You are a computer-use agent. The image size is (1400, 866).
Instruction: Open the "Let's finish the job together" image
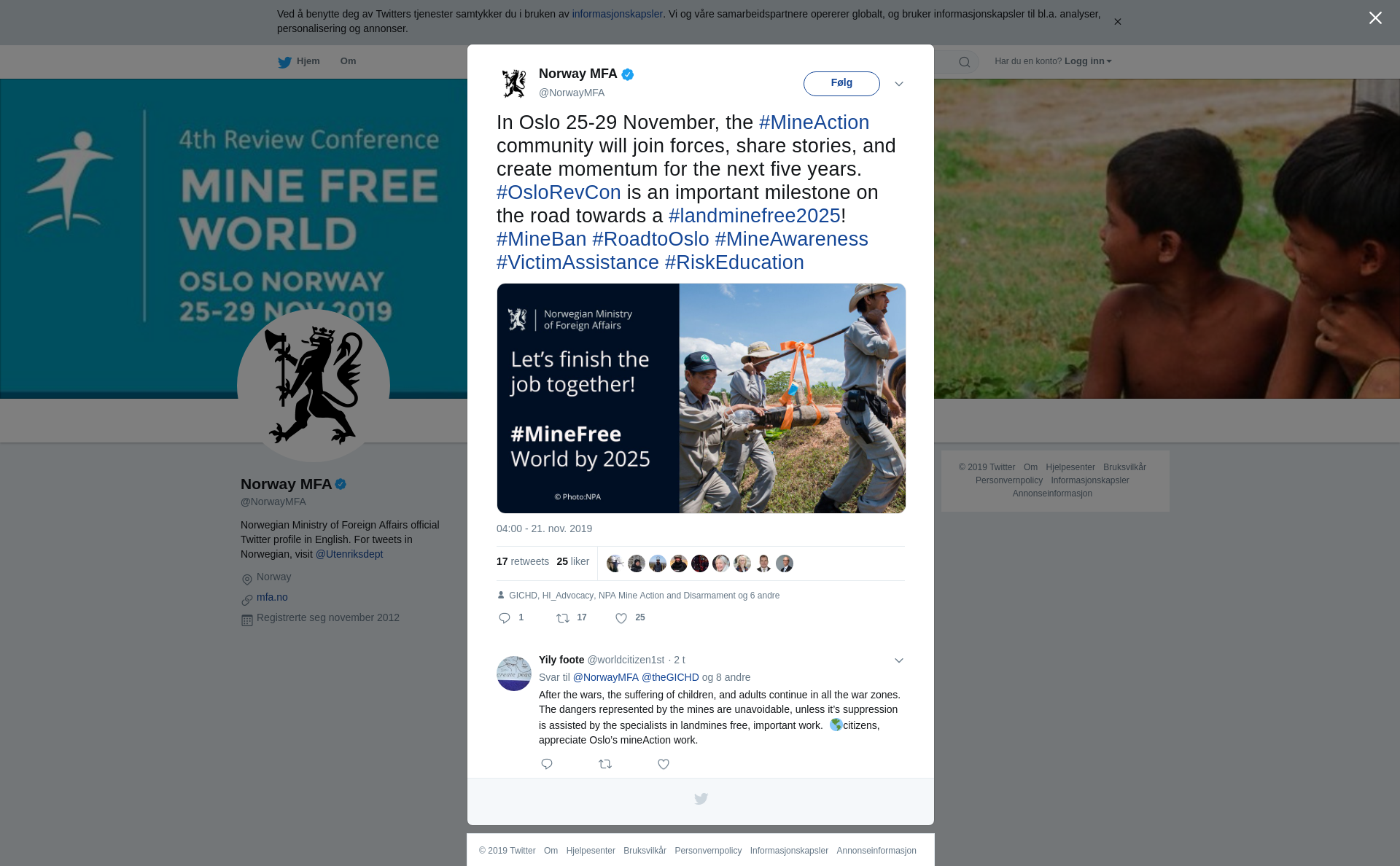(701, 398)
